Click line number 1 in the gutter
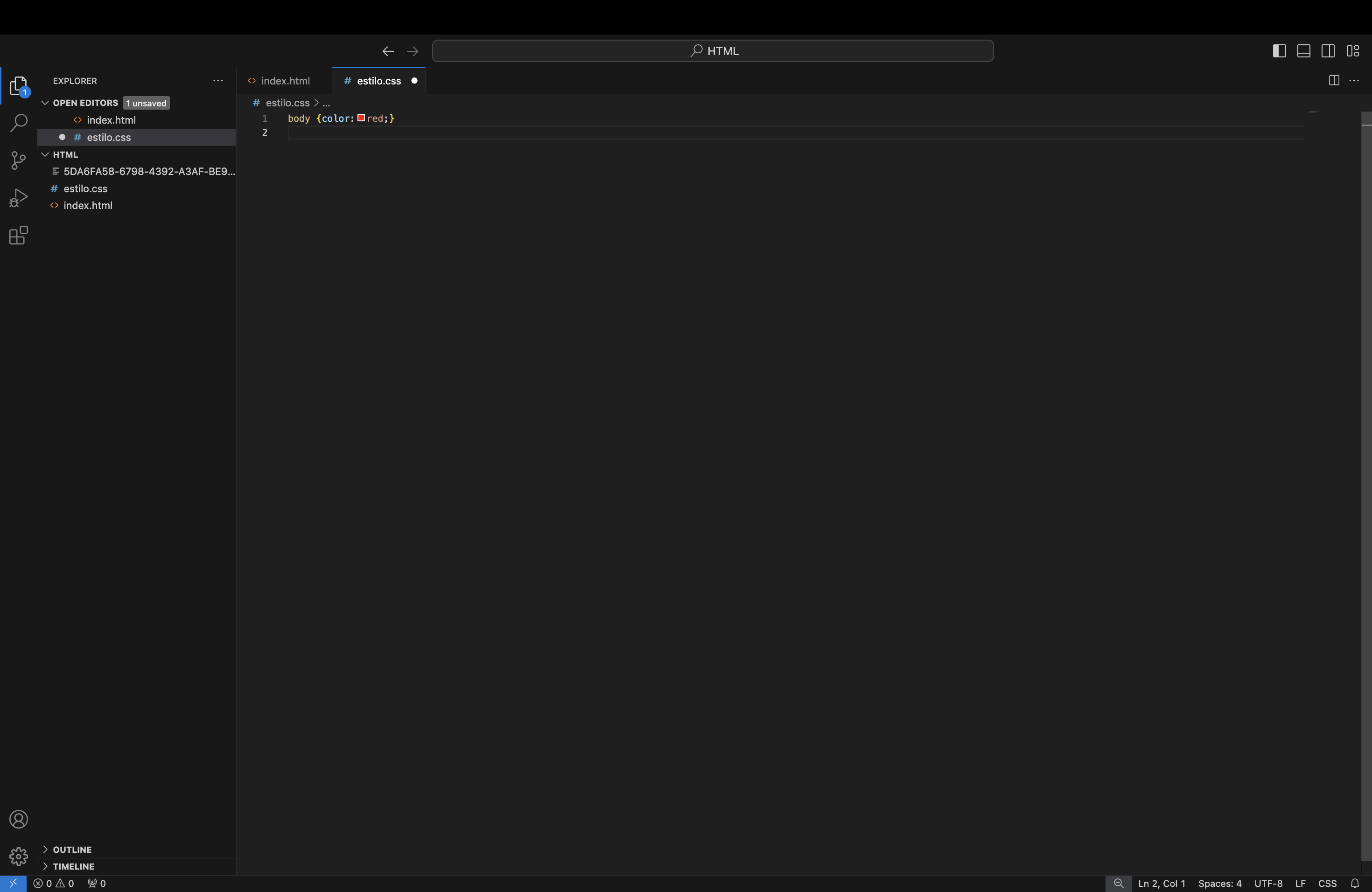 pos(265,118)
